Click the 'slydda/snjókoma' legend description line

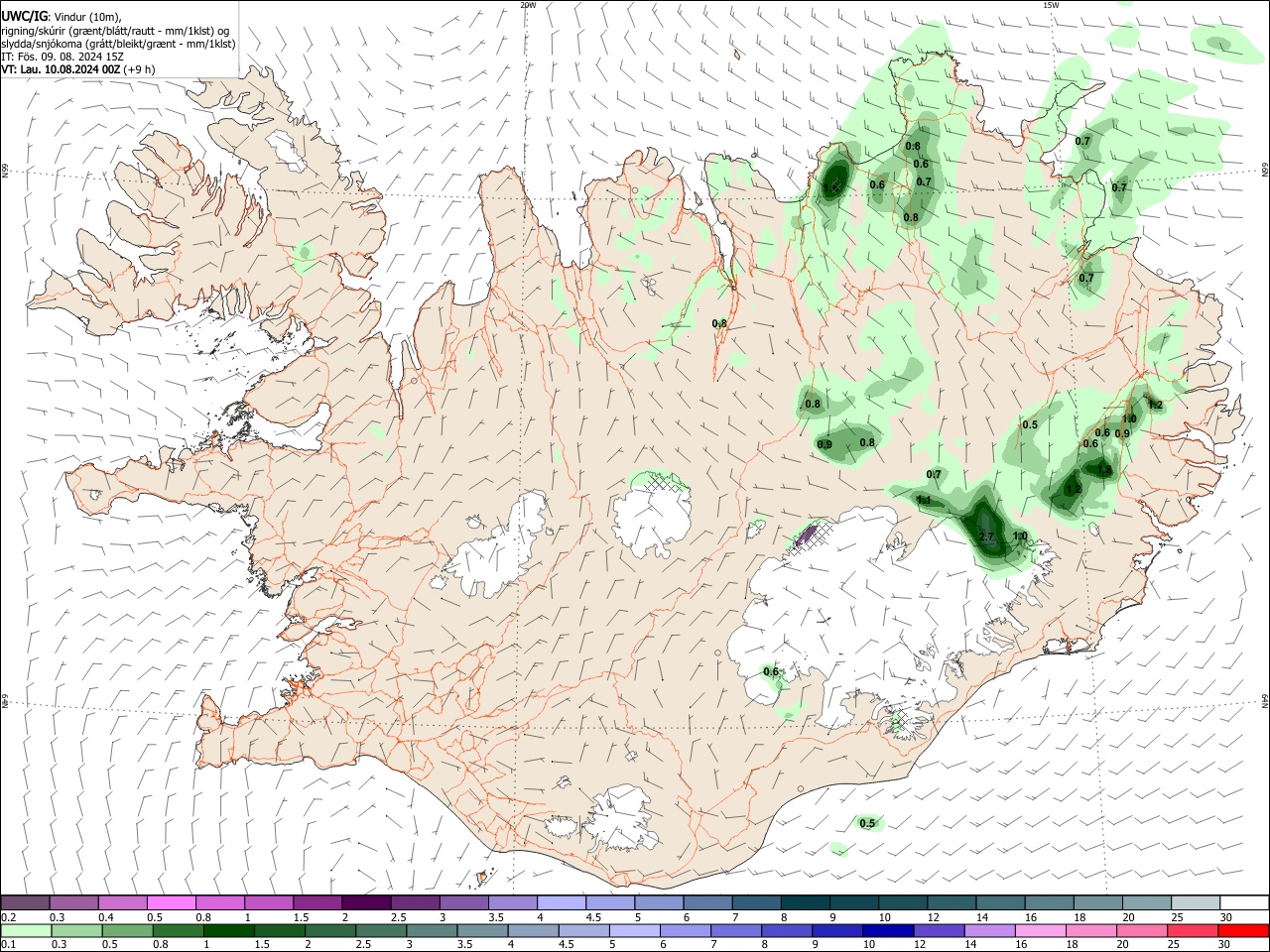(x=118, y=44)
